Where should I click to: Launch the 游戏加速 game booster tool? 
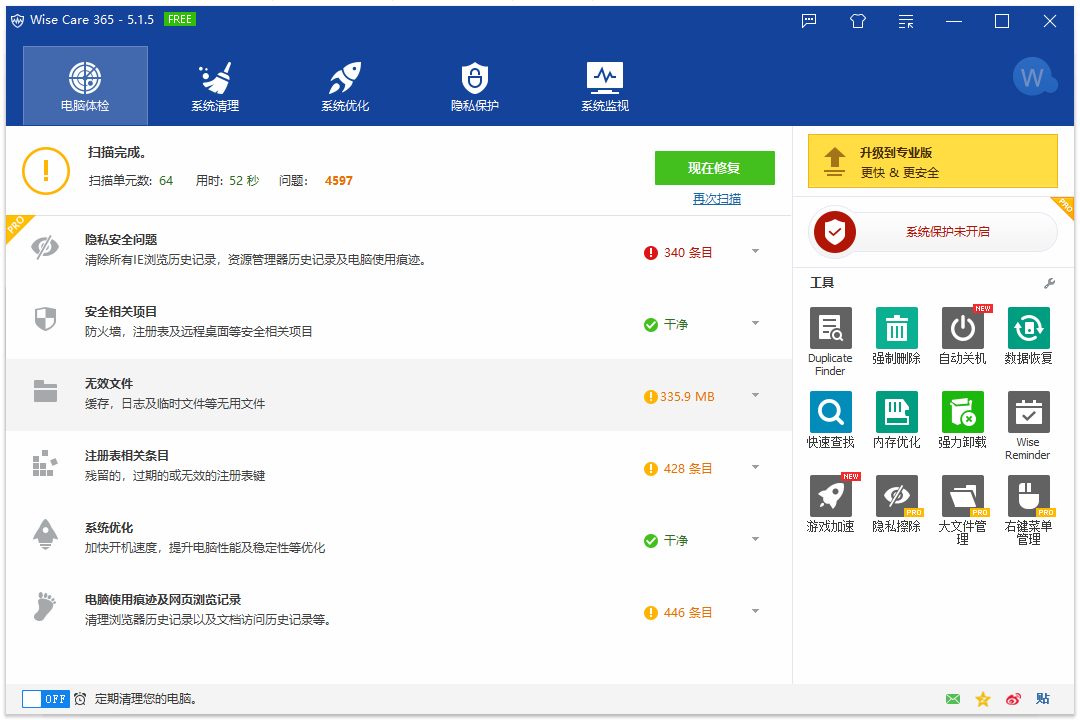tap(830, 504)
